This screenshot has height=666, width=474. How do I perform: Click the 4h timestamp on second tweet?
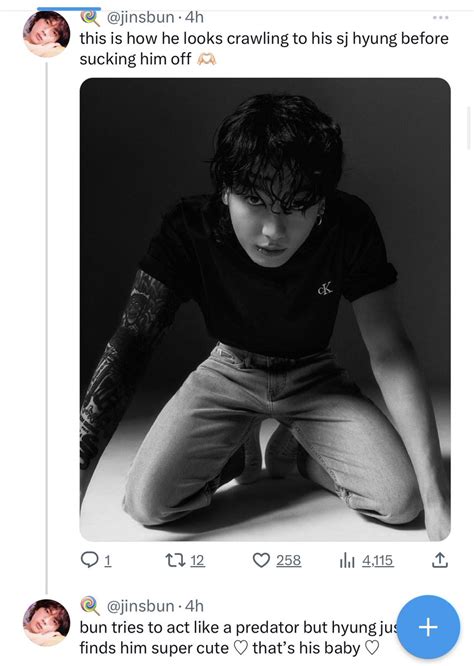coord(195,606)
